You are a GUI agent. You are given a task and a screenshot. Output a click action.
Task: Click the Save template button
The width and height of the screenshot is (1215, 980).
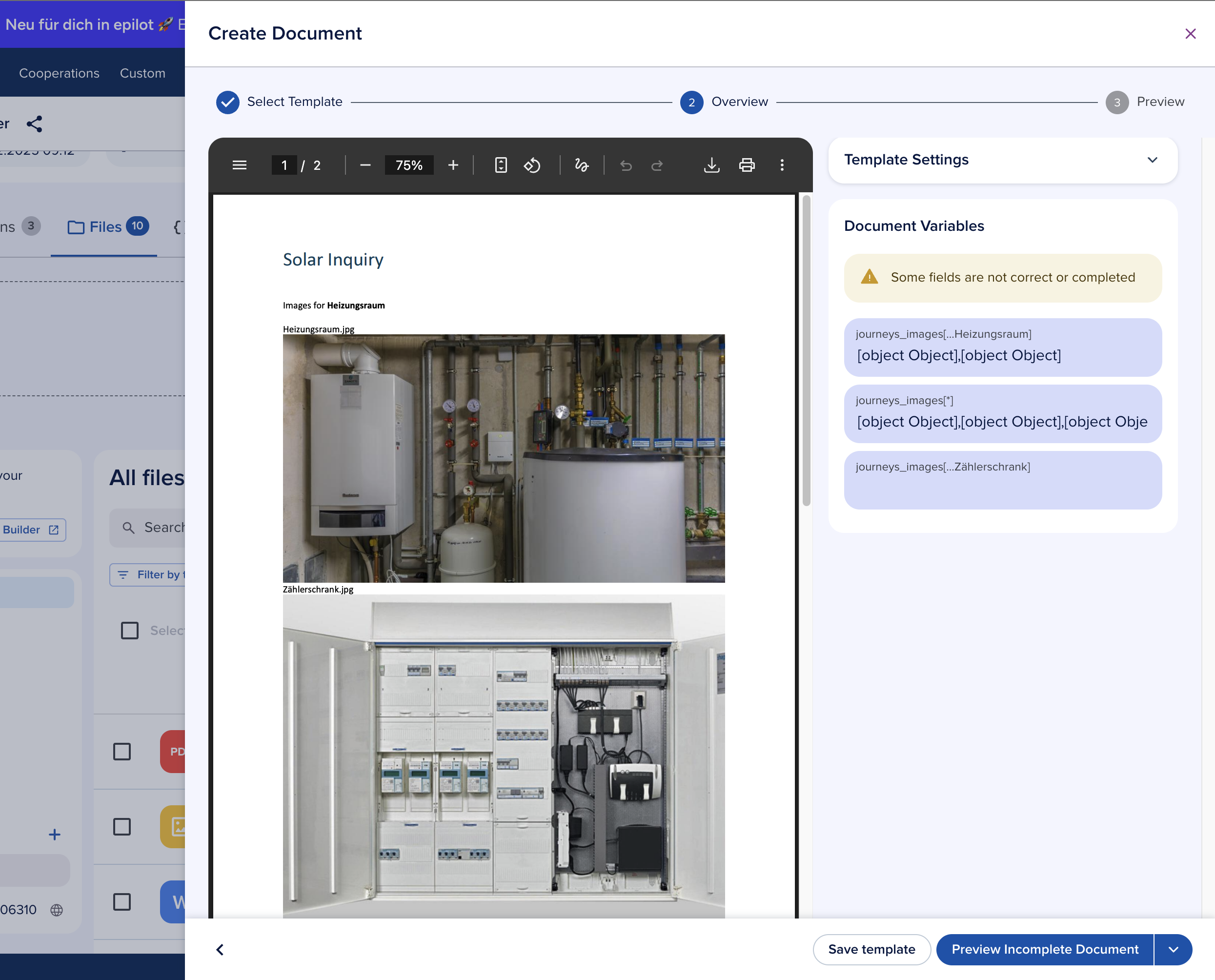click(871, 950)
